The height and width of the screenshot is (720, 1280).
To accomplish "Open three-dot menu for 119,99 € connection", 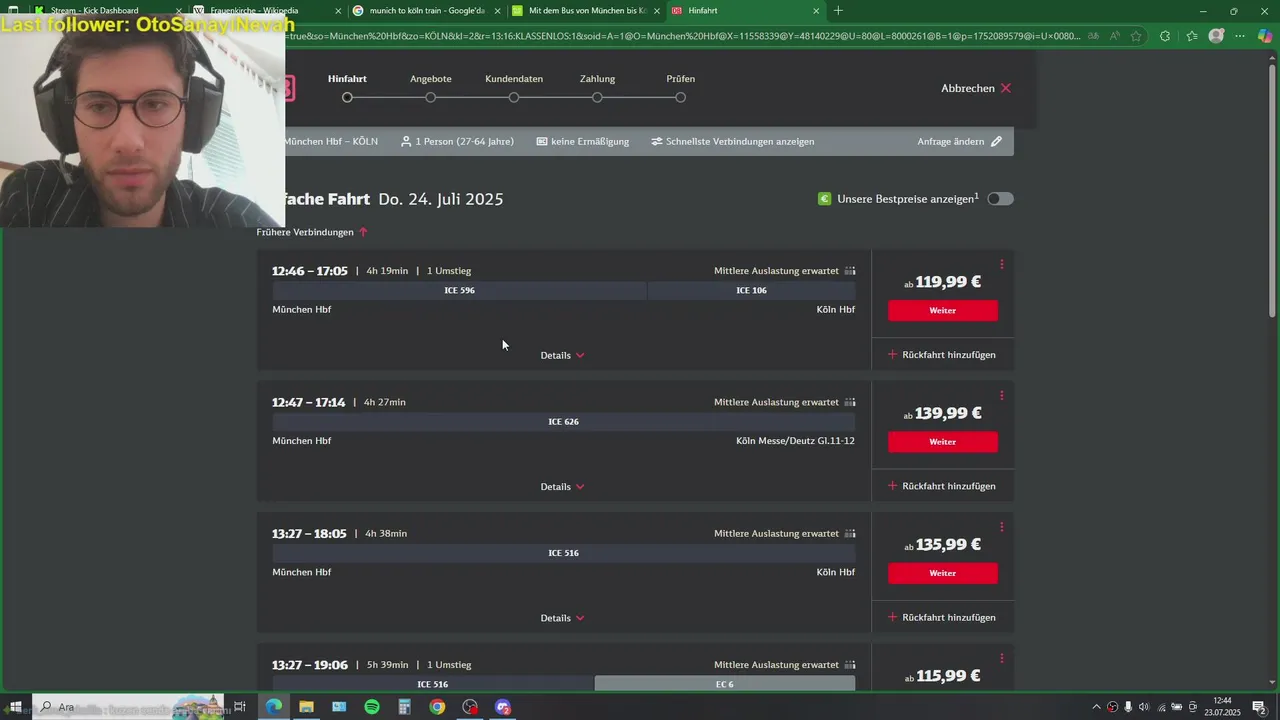I will pos(1001,265).
